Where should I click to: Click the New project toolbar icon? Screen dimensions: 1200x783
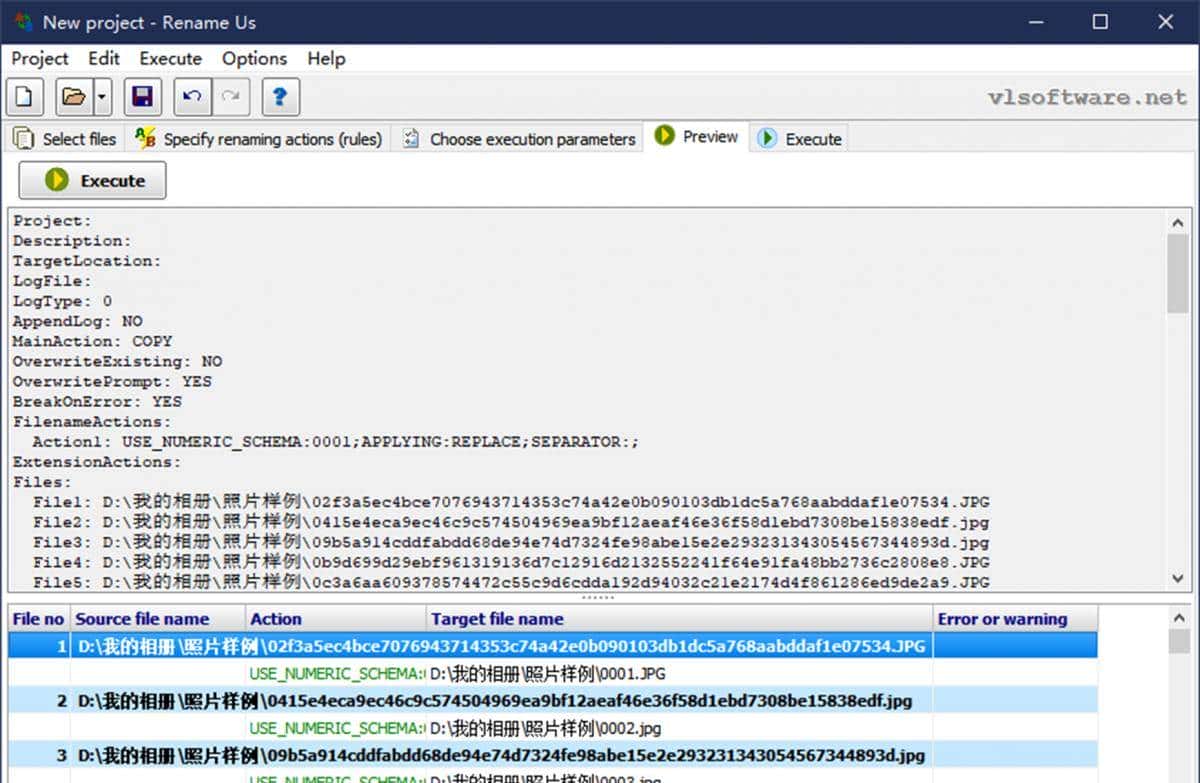tap(25, 97)
